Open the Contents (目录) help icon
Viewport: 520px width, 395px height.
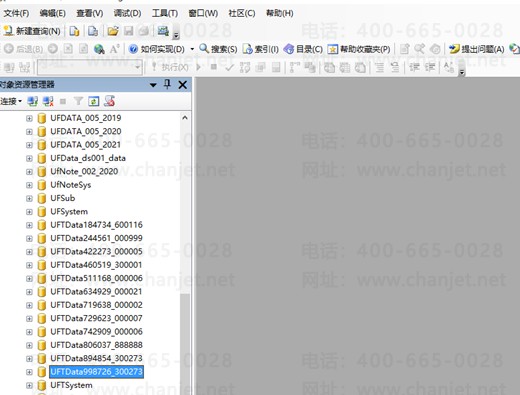(x=288, y=49)
